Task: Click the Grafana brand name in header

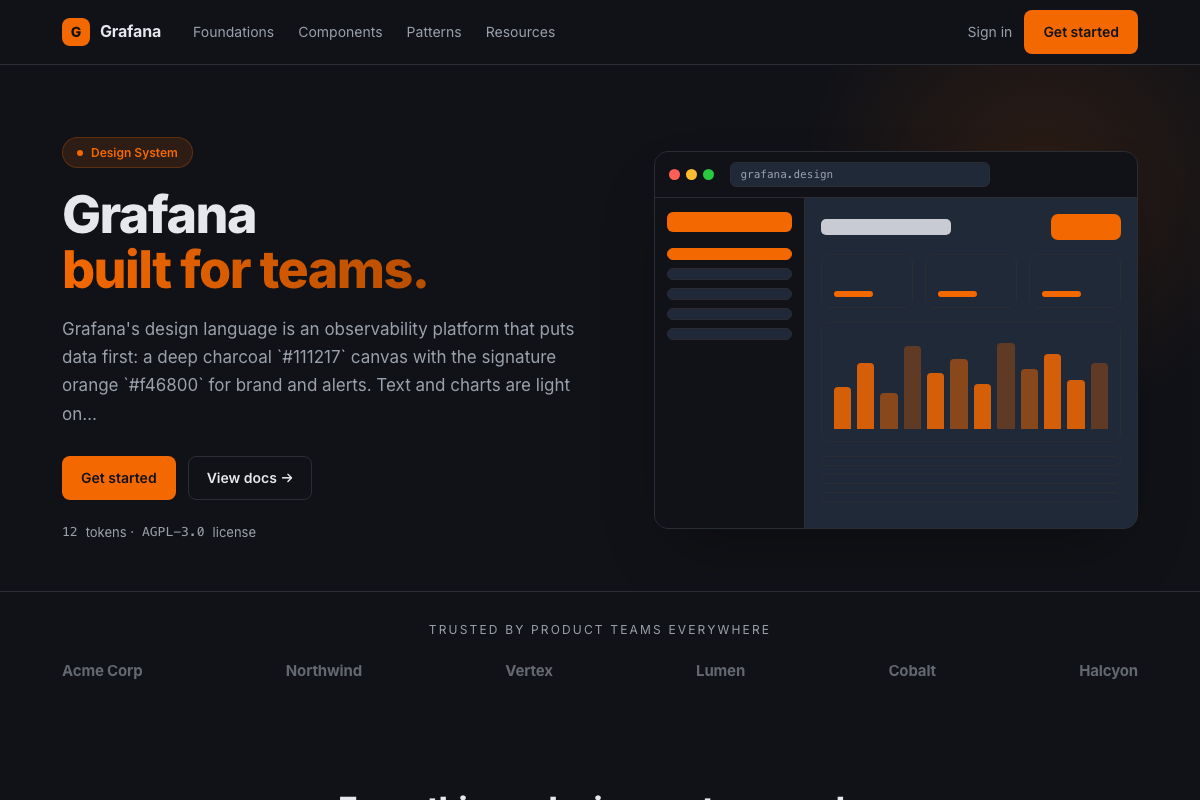Action: coord(130,32)
